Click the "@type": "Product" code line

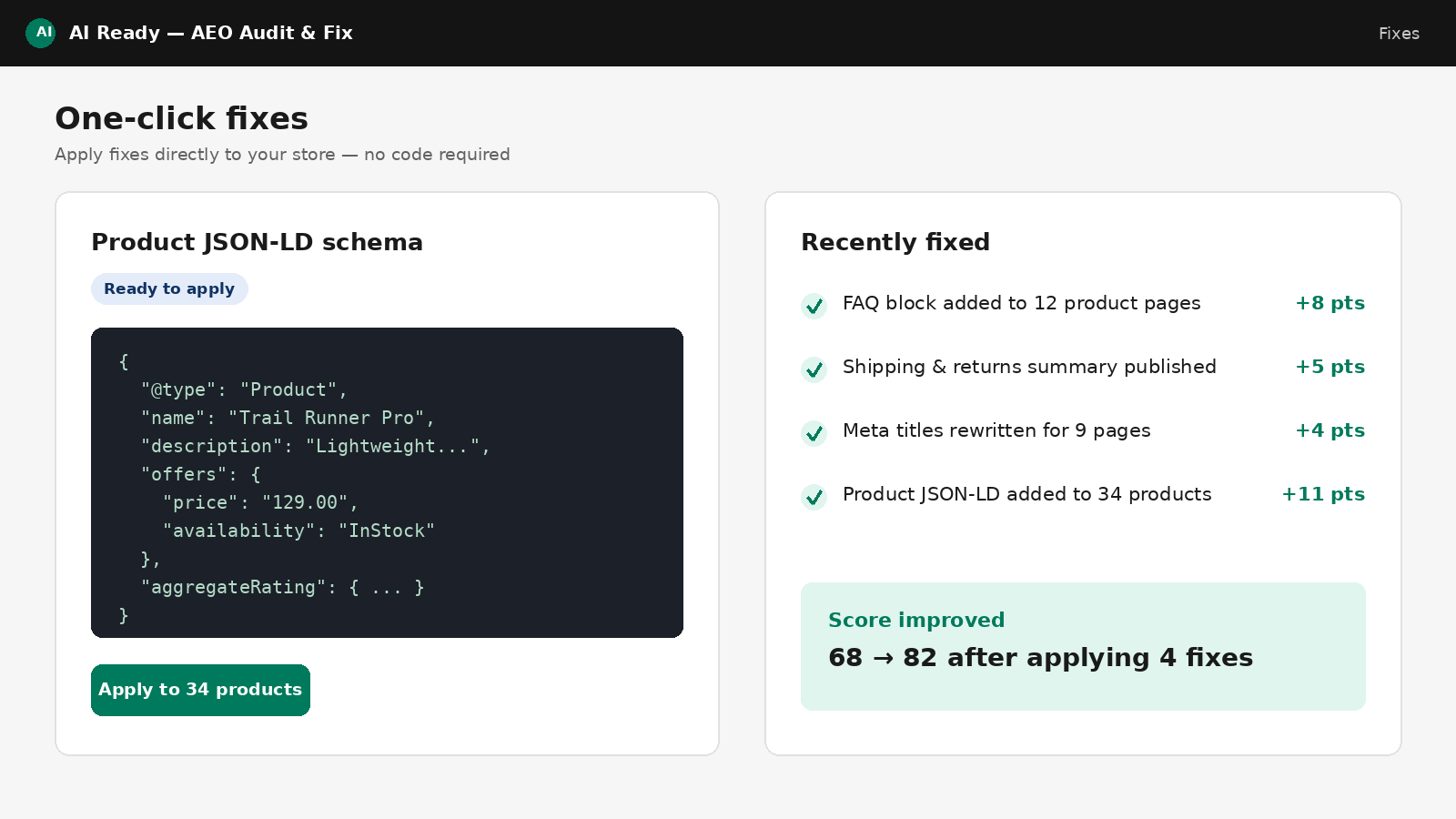(244, 389)
